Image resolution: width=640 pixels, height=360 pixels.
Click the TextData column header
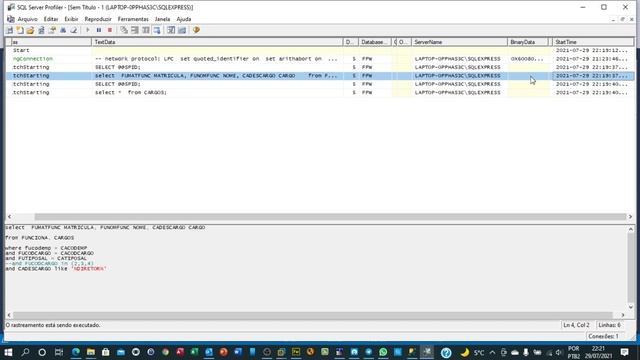[x=217, y=42]
